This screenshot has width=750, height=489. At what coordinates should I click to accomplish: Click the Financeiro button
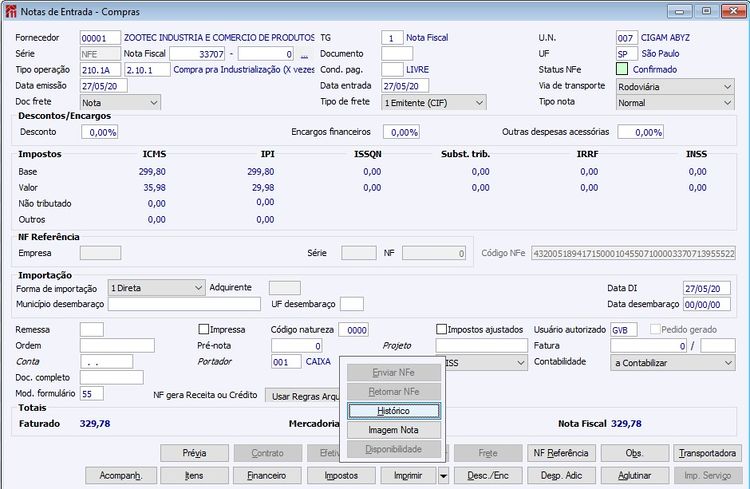268,476
